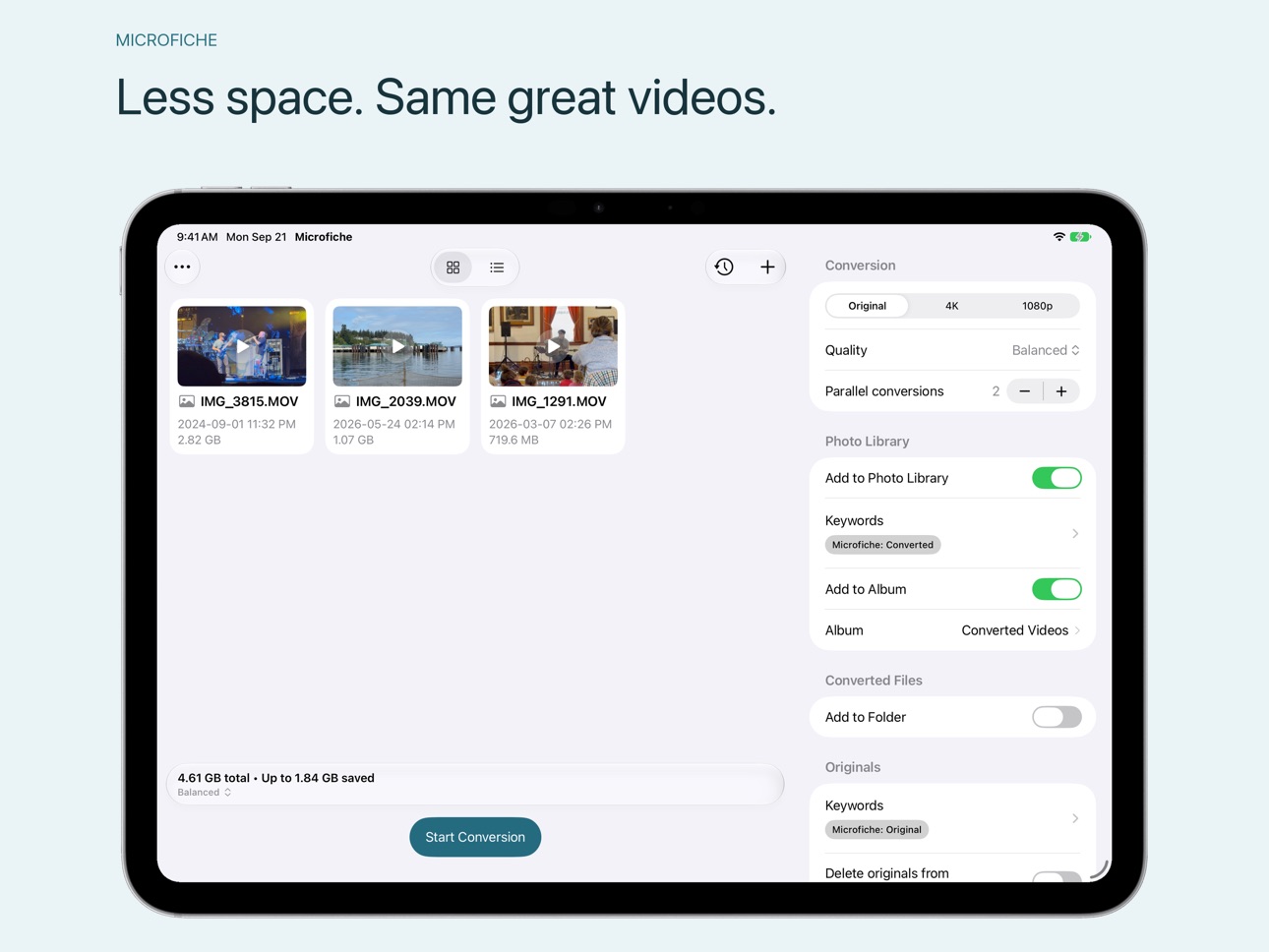Play the IMG_3815.MOV video preview
Screen dimensions: 1269x952
(x=242, y=346)
